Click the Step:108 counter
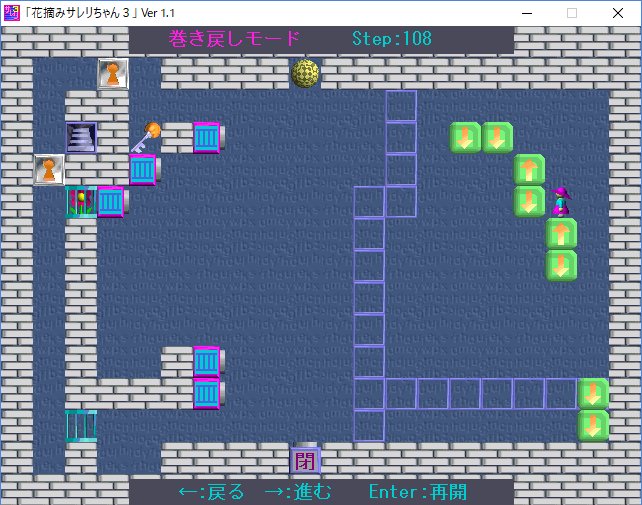The width and height of the screenshot is (642, 505). [392, 39]
